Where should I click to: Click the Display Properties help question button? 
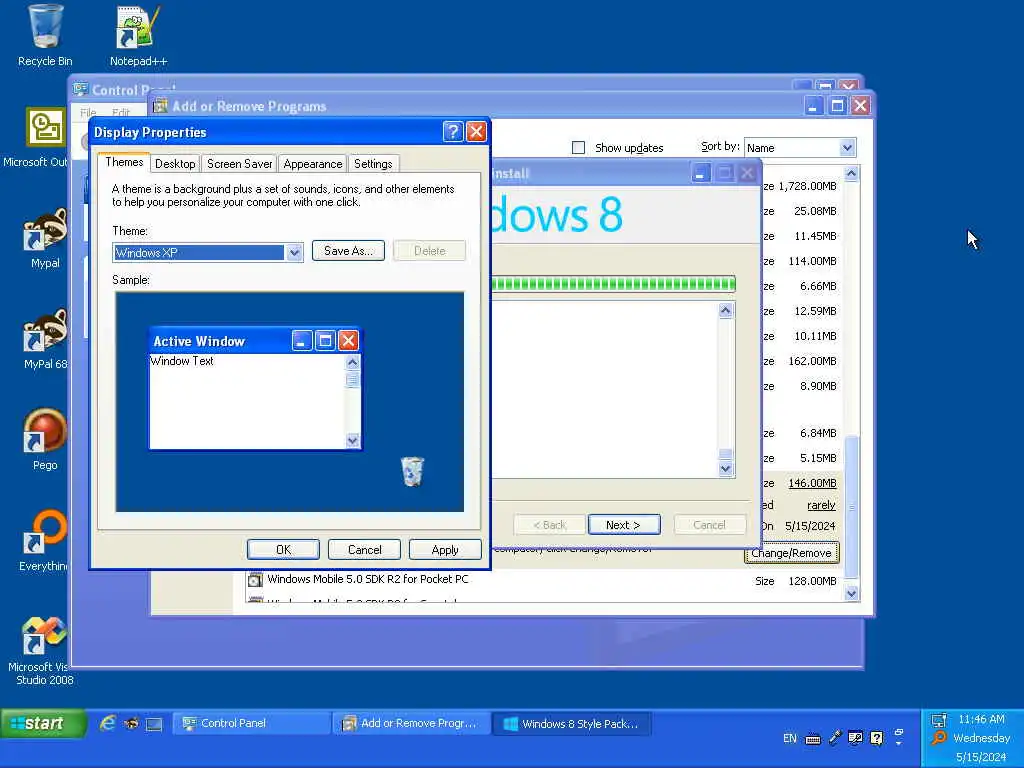tap(453, 132)
